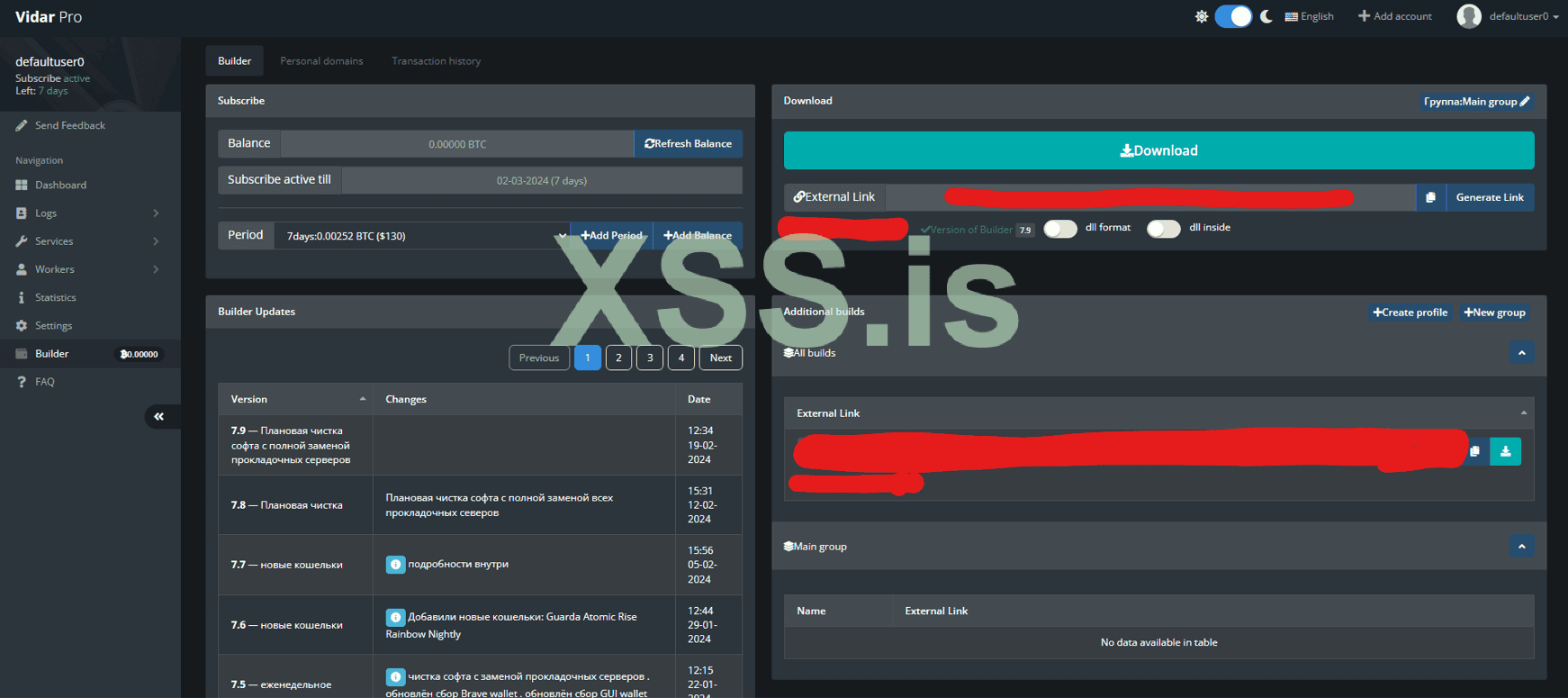The height and width of the screenshot is (698, 1568).
Task: Click External Link header in Main group table
Action: click(x=1213, y=611)
